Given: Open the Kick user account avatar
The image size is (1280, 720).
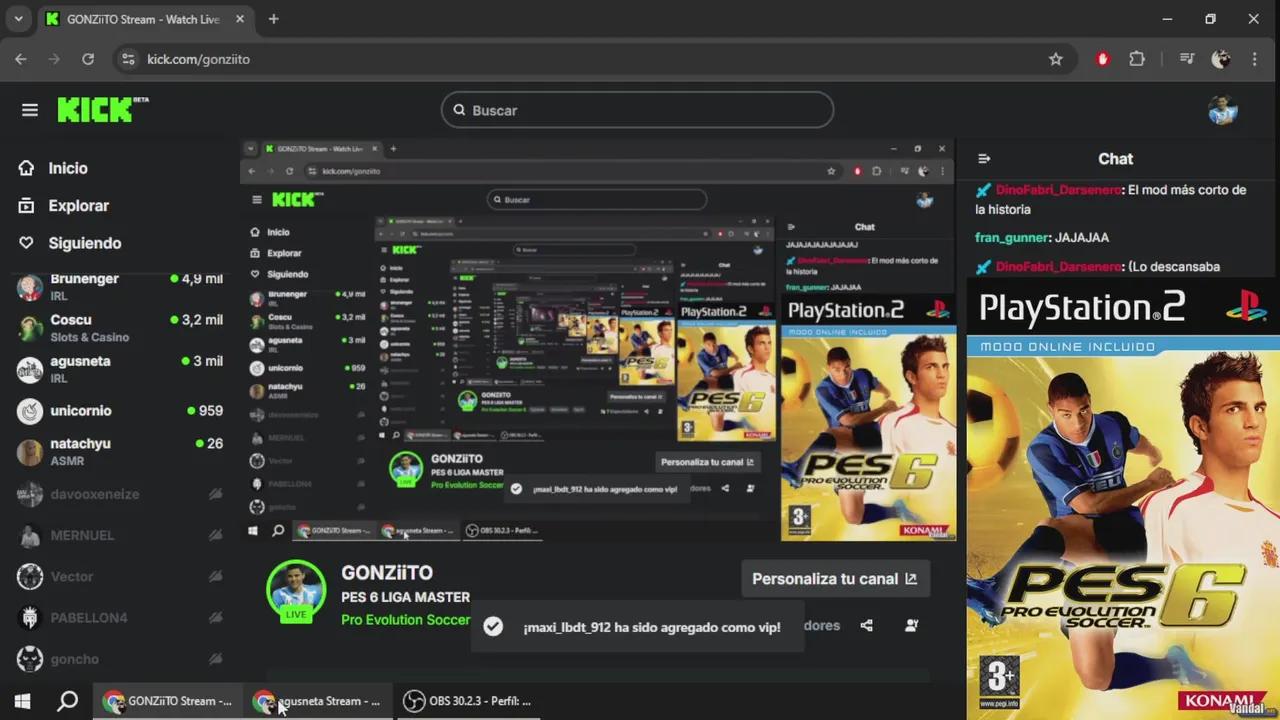Looking at the screenshot, I should click(x=1223, y=110).
